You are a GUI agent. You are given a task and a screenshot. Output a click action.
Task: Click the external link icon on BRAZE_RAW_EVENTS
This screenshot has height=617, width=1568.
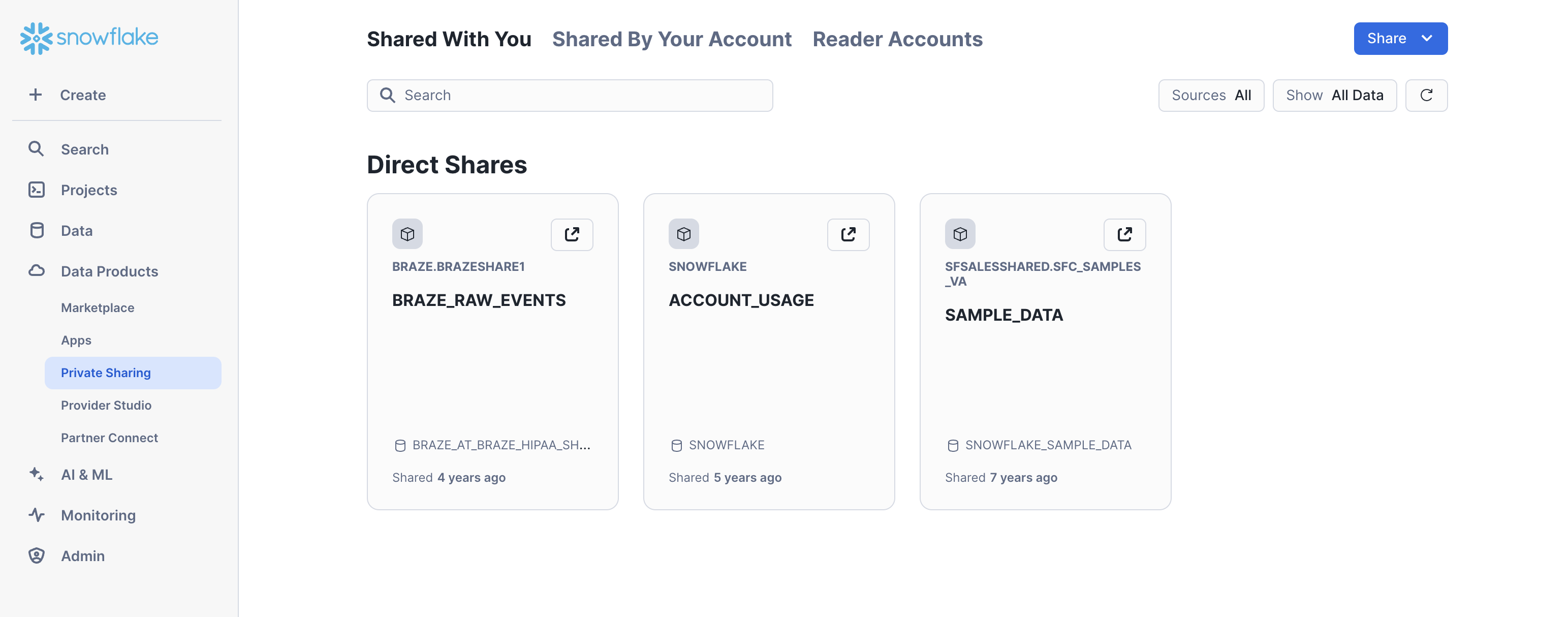[572, 233]
